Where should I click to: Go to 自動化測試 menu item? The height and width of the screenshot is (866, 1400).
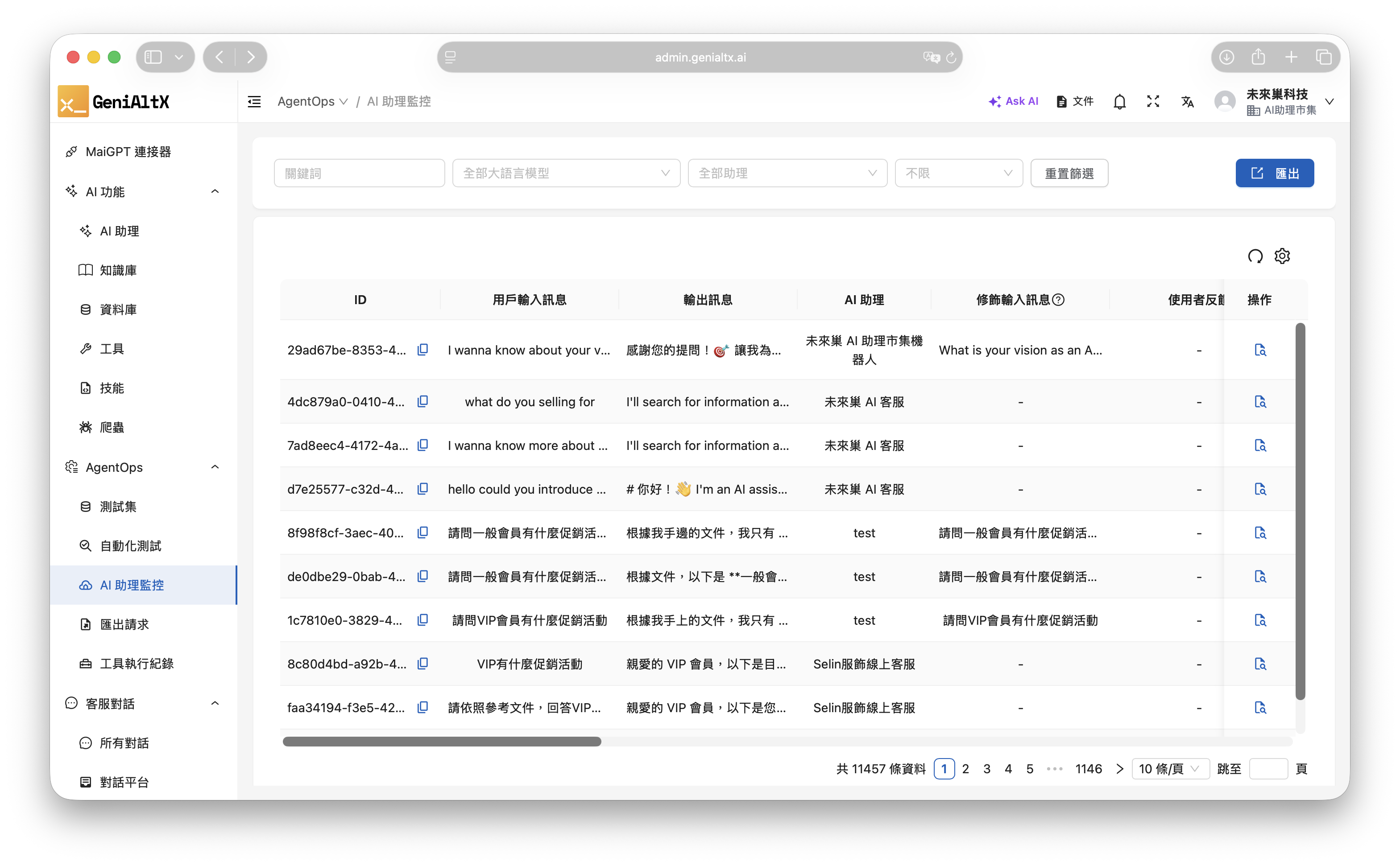(x=130, y=546)
